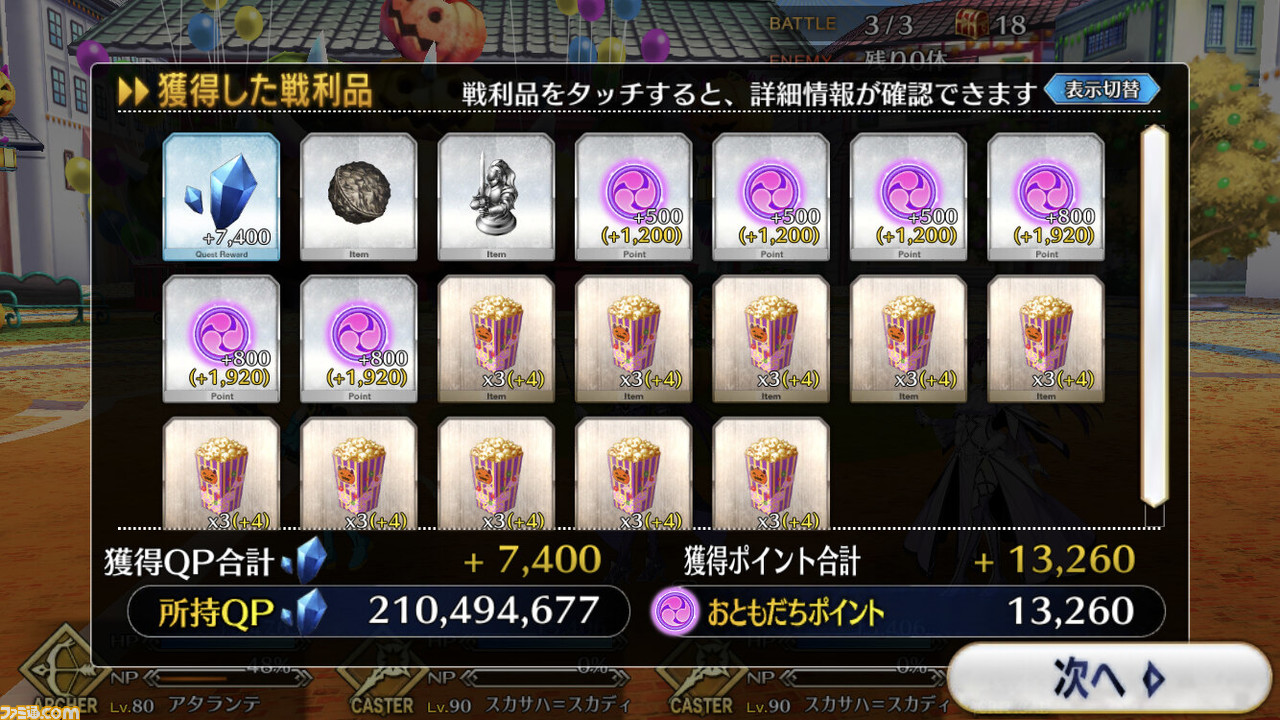Screen dimensions: 1280x720
Task: Tap the last popcorn bucket in second row
Action: click(1046, 339)
